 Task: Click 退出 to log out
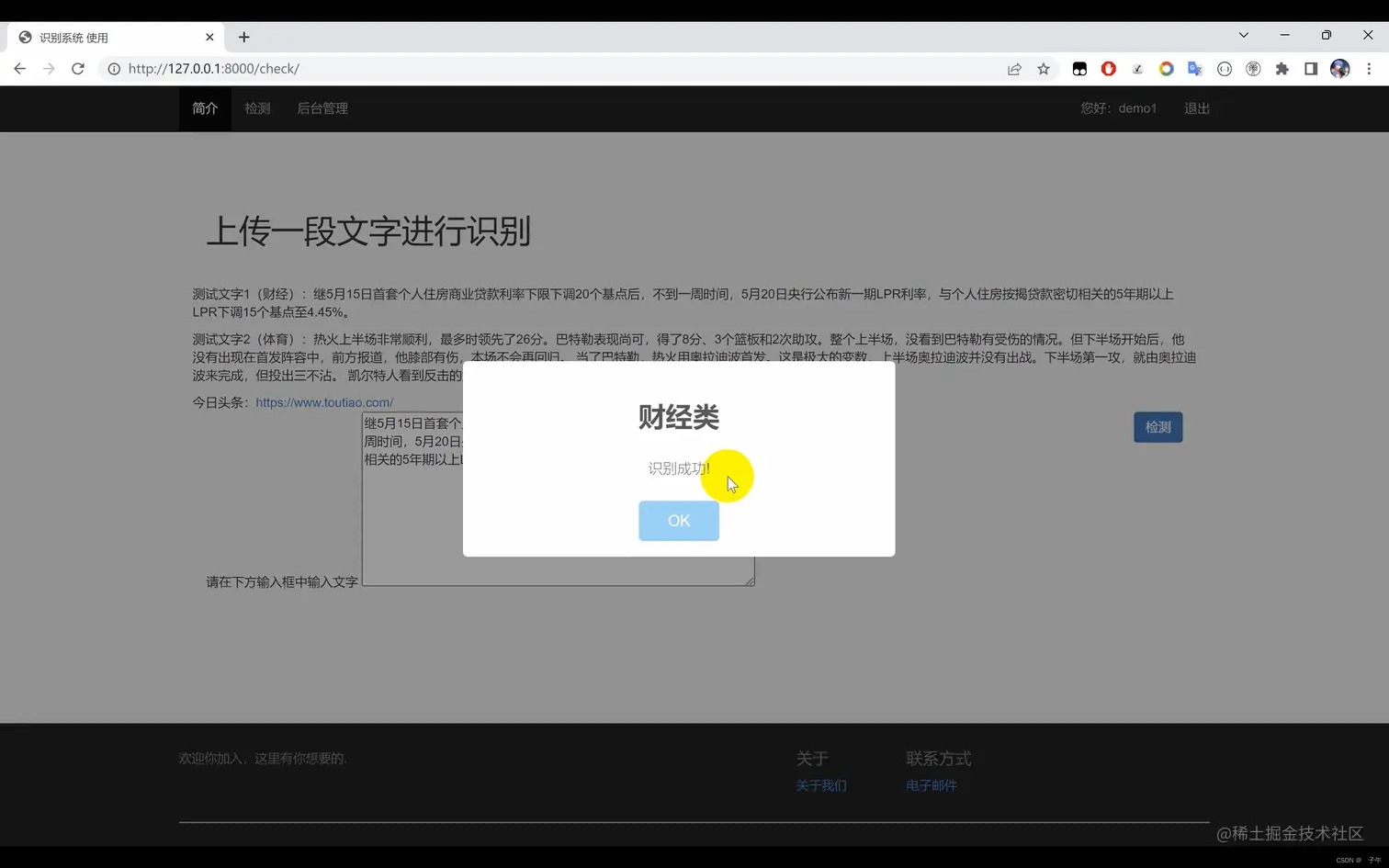click(x=1196, y=108)
